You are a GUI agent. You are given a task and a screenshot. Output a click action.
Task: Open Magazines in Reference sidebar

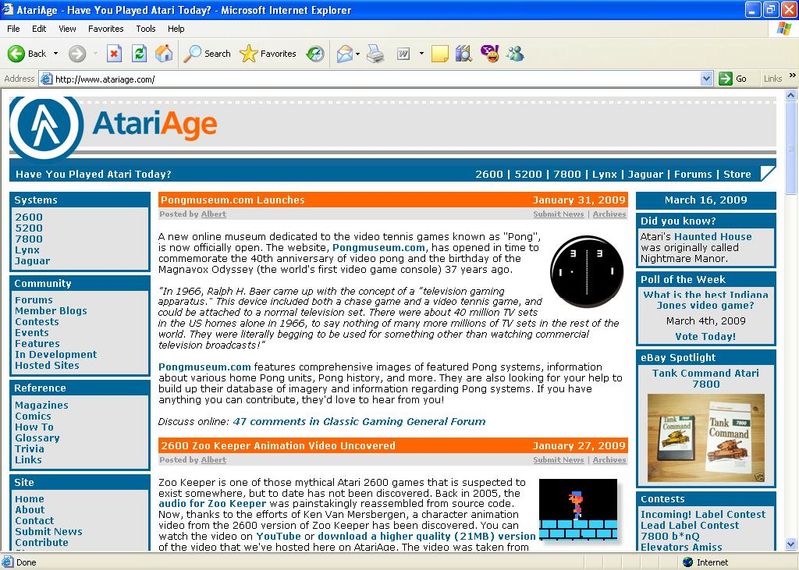[41, 405]
